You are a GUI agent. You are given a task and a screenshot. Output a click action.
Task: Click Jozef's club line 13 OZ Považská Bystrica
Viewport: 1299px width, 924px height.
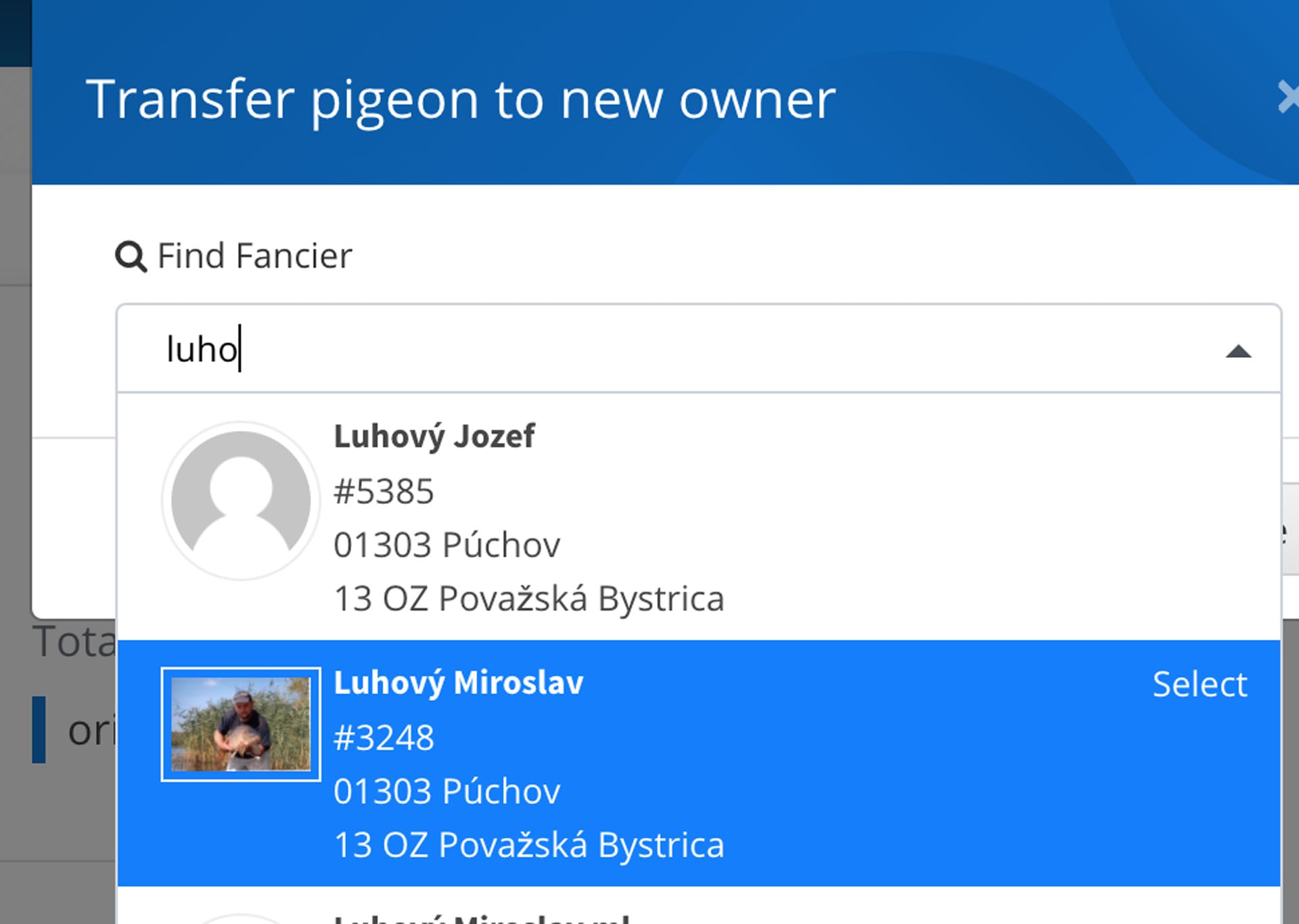tap(529, 599)
